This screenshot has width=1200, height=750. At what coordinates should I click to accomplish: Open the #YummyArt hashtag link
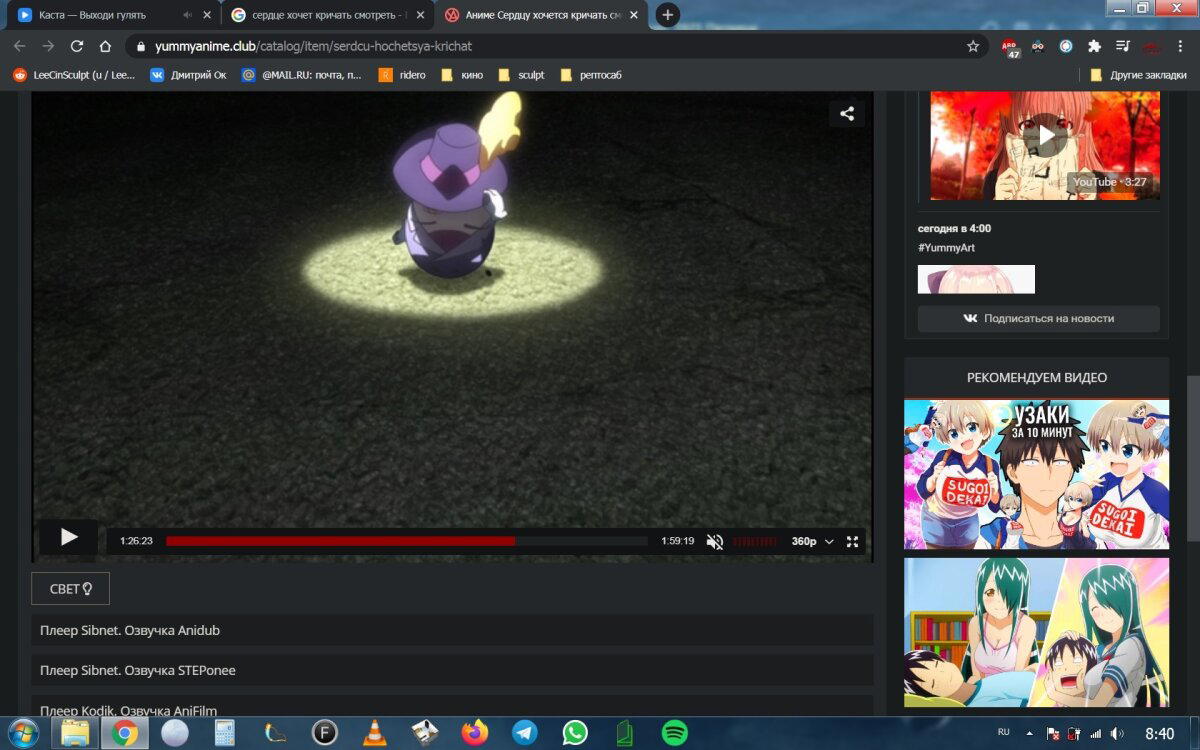[946, 248]
